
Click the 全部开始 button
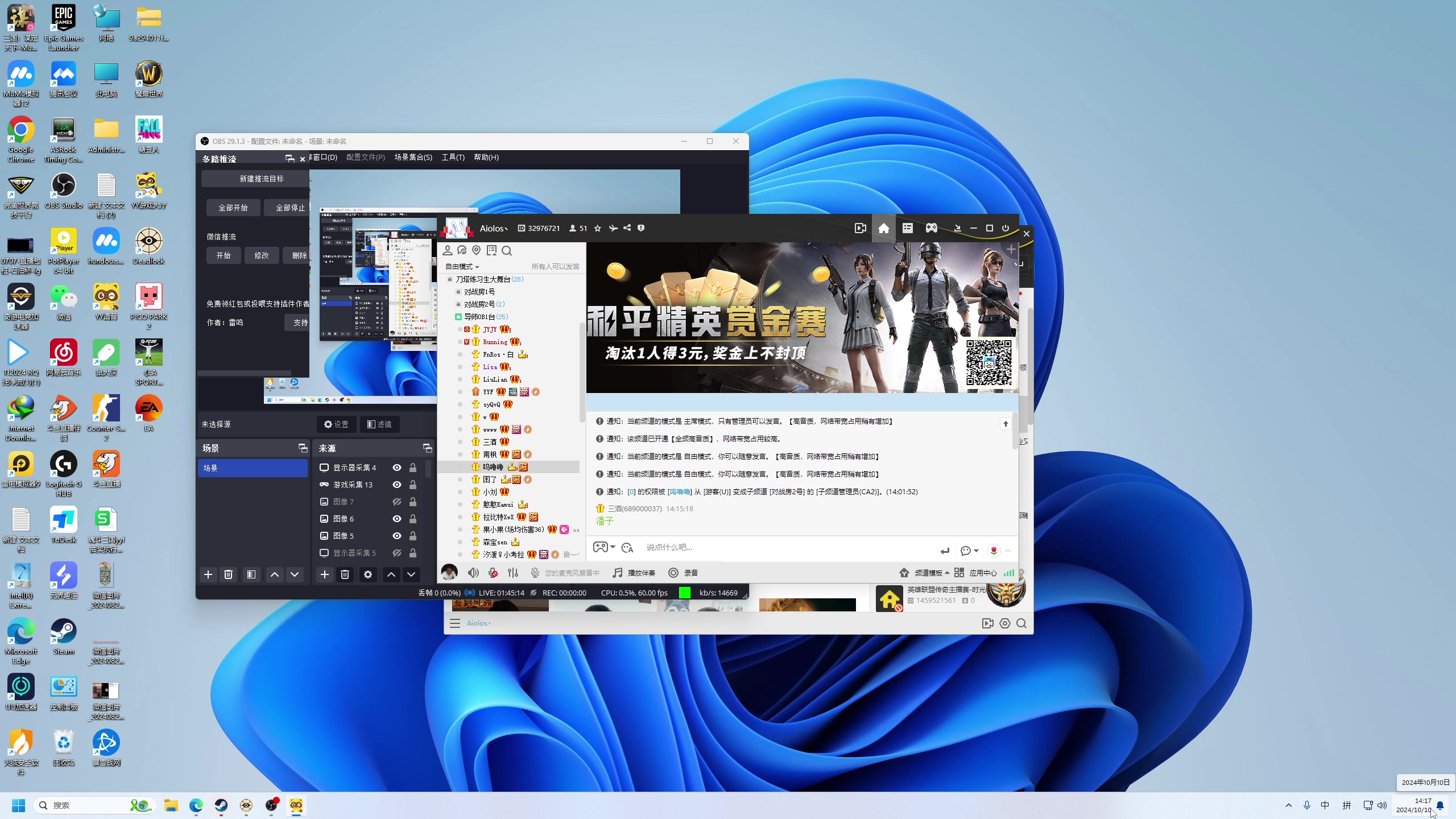point(233,208)
